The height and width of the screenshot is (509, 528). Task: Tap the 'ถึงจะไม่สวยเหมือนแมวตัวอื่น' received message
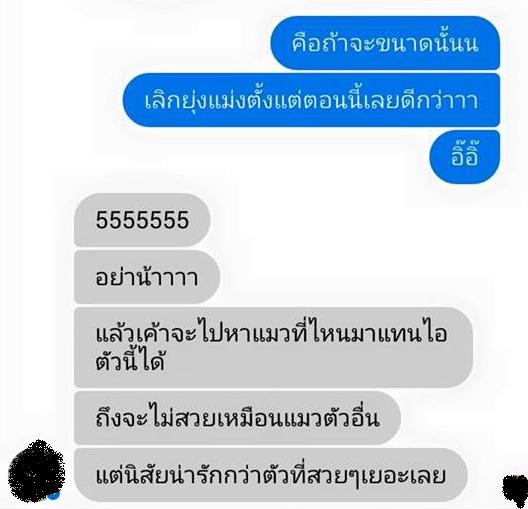click(x=237, y=418)
